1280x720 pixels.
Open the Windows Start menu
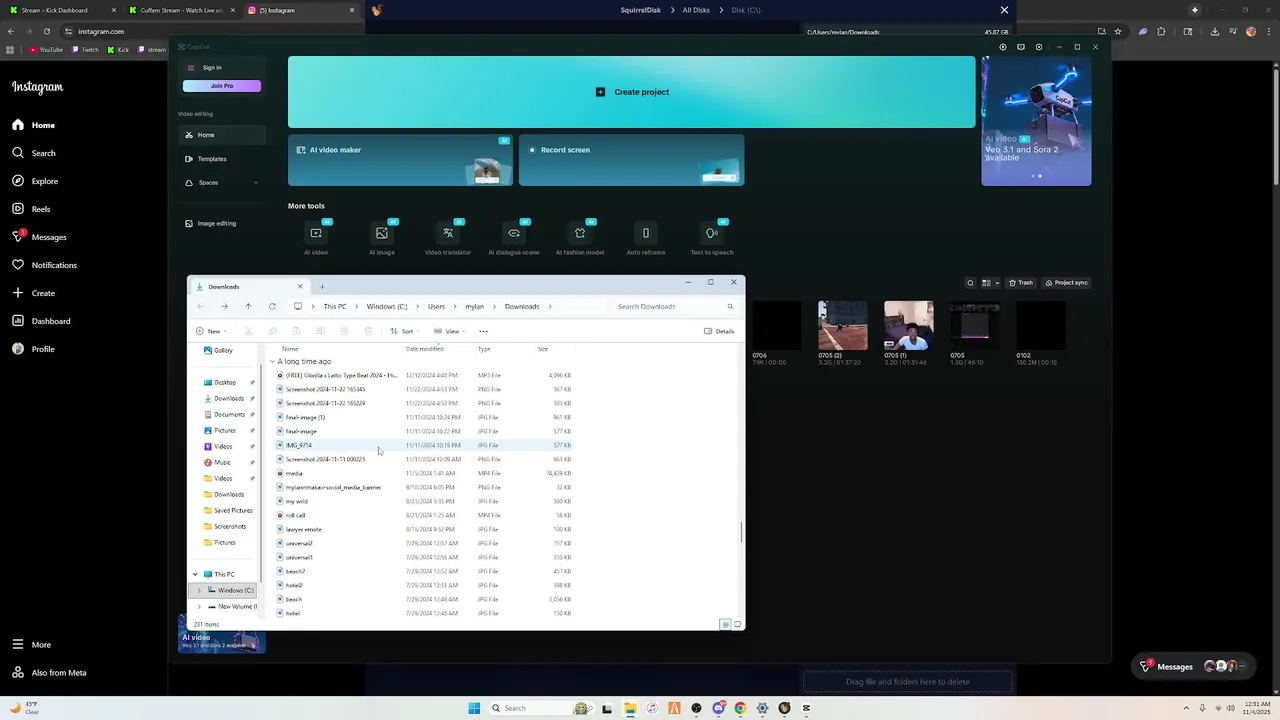point(474,708)
